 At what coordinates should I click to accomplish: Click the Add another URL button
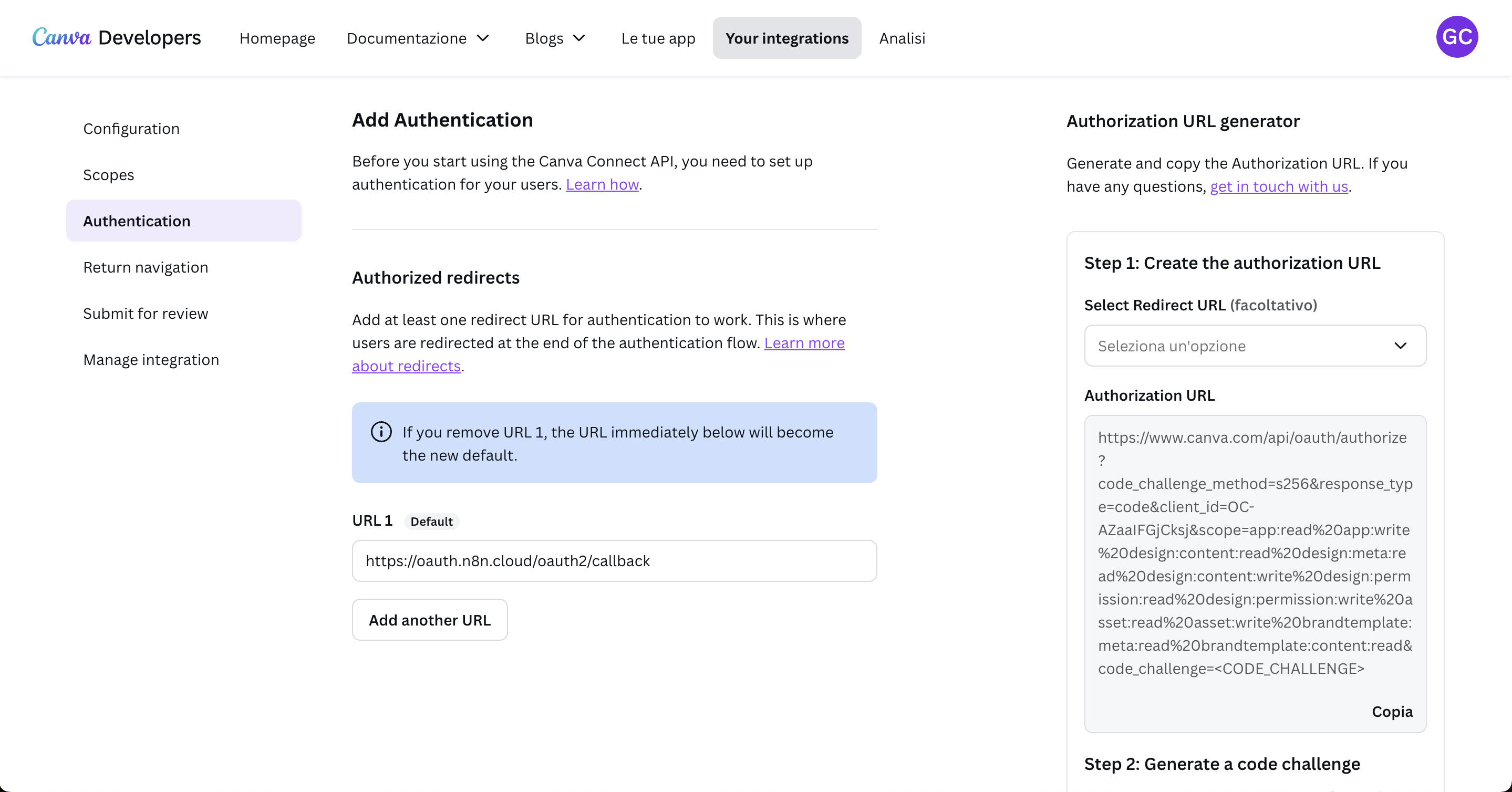(x=430, y=620)
